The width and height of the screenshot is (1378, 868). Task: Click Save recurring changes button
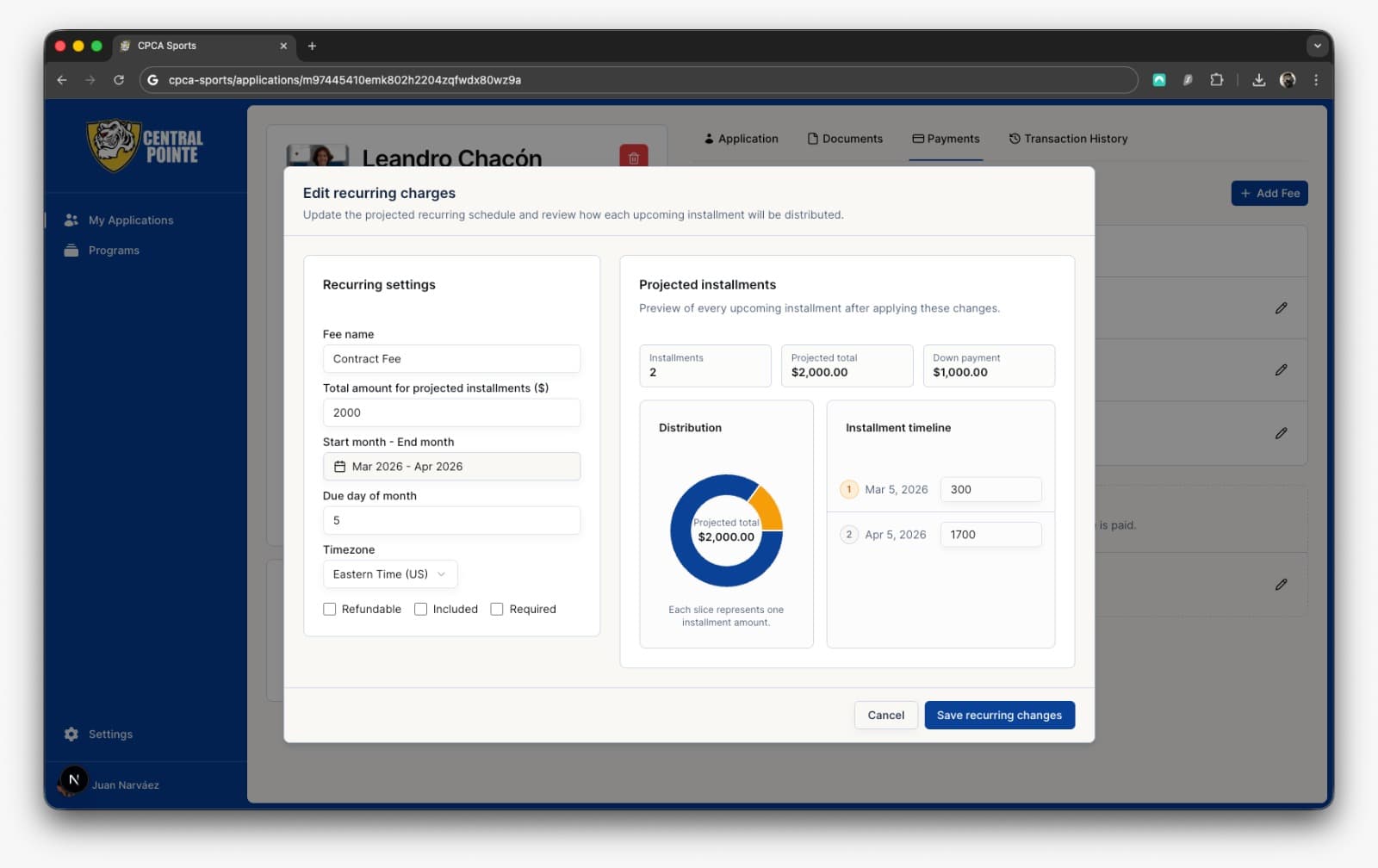pyautogui.click(x=999, y=716)
